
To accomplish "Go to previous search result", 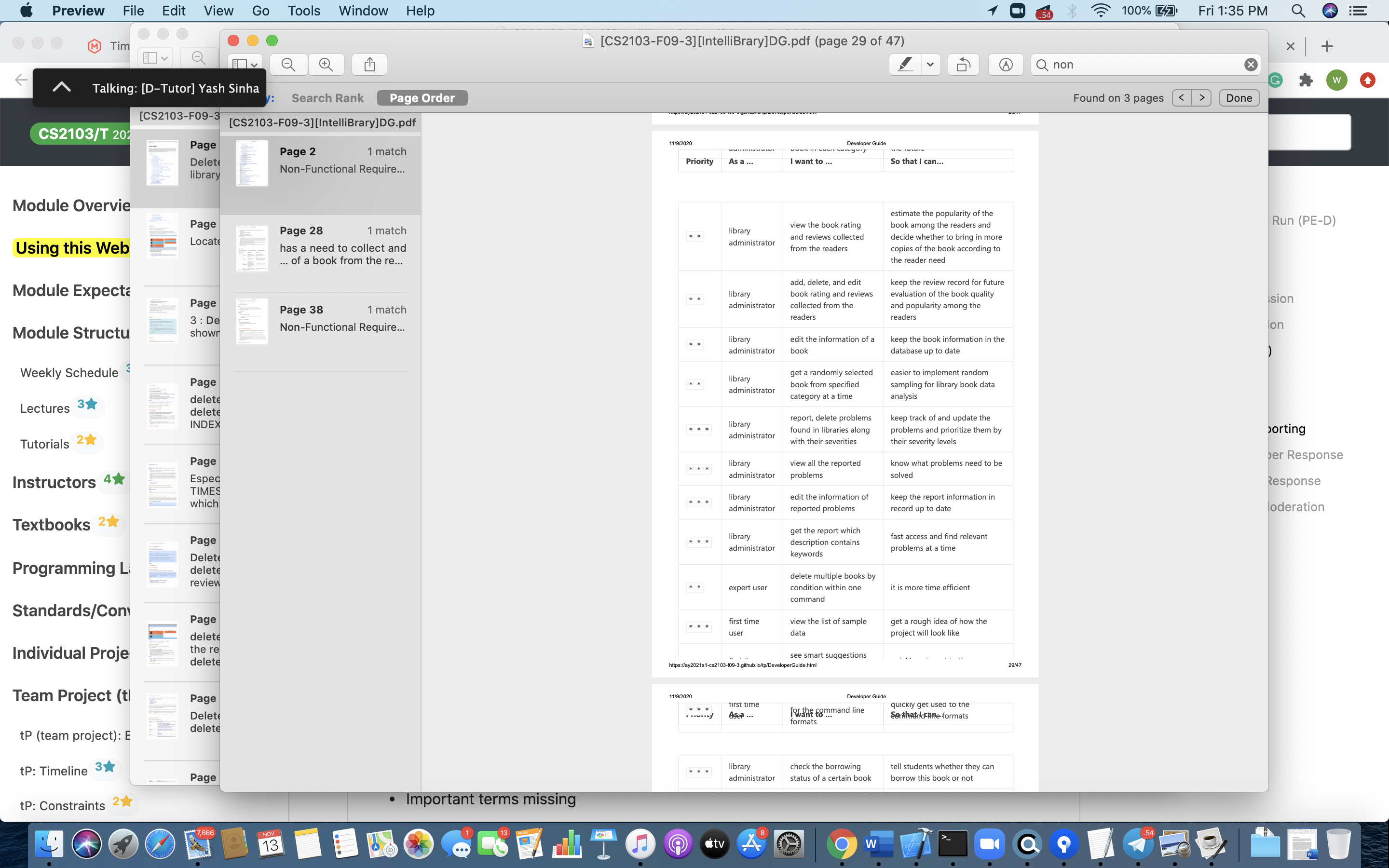I will (1181, 98).
